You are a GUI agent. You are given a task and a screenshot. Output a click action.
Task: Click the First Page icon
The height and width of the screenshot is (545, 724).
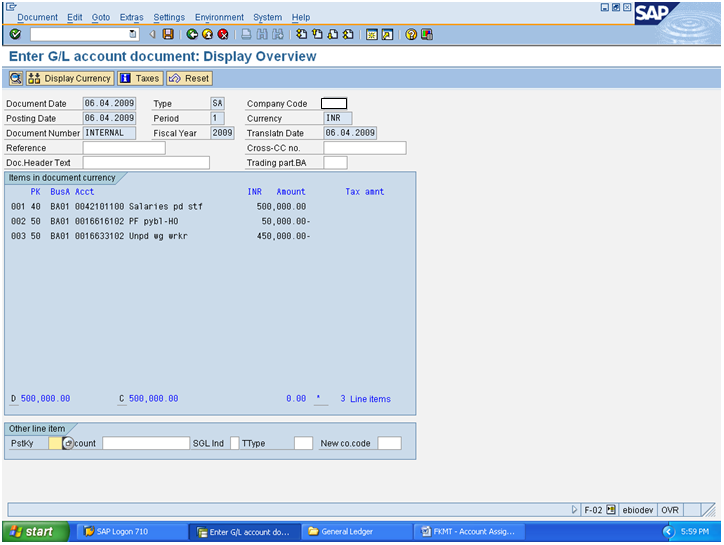tap(302, 34)
